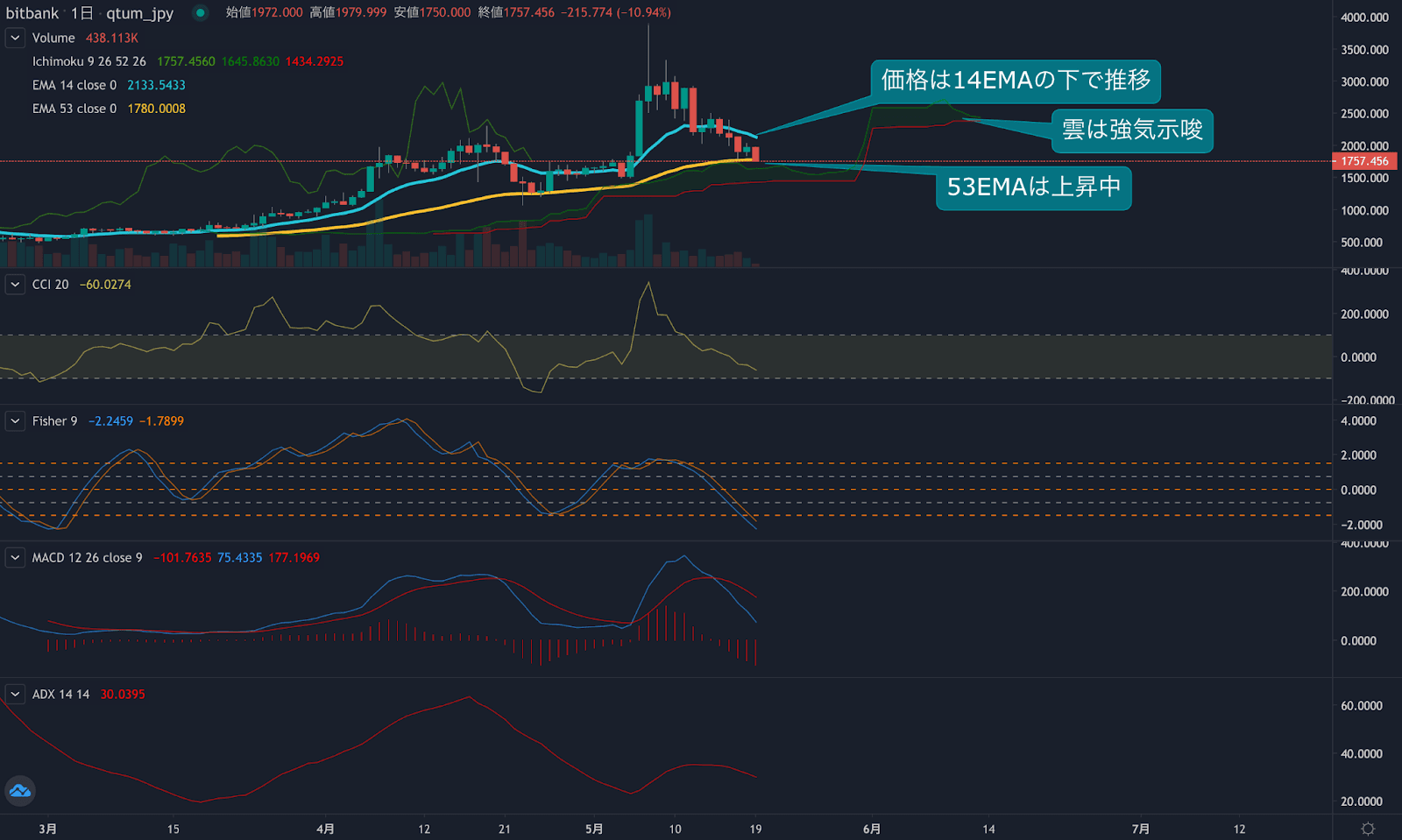Click the TradingView cloud logo icon
The width and height of the screenshot is (1402, 840).
[20, 791]
